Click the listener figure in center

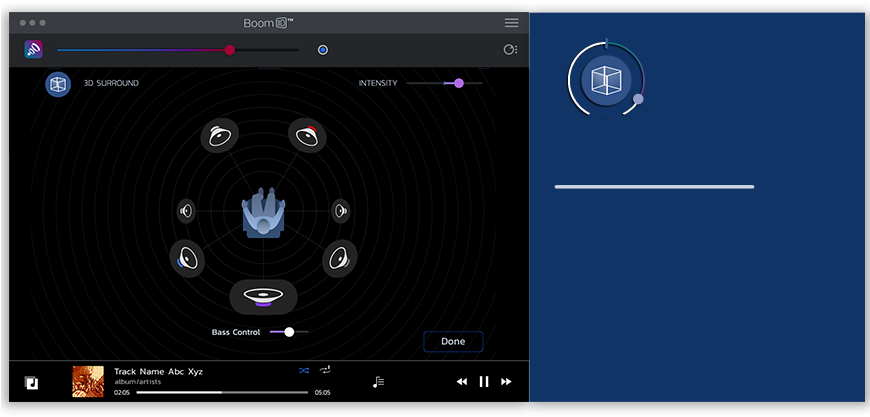[x=264, y=213]
